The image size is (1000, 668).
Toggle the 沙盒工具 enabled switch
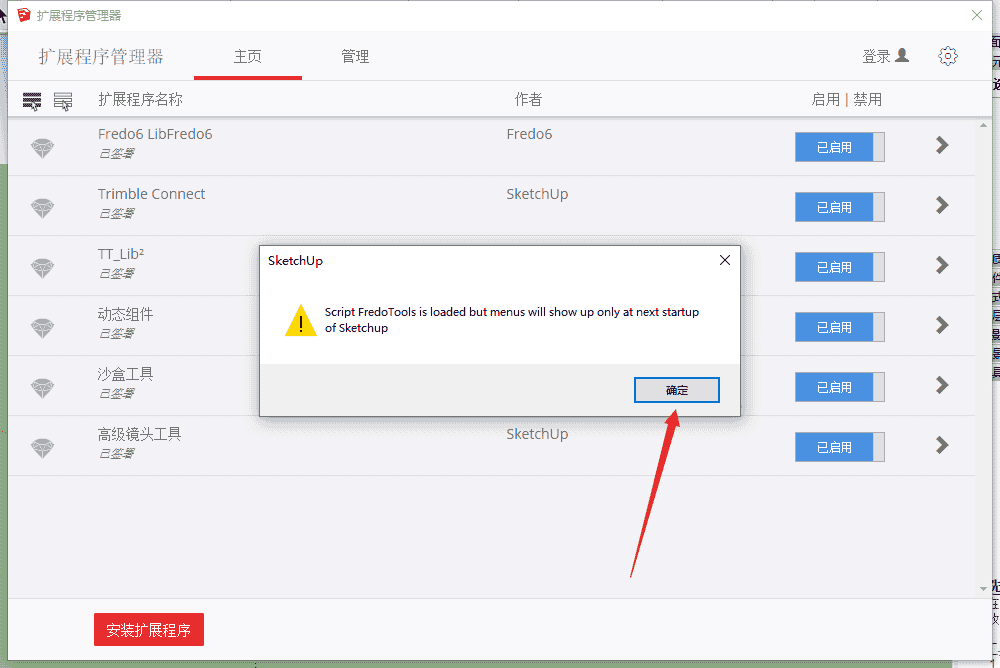[x=839, y=387]
